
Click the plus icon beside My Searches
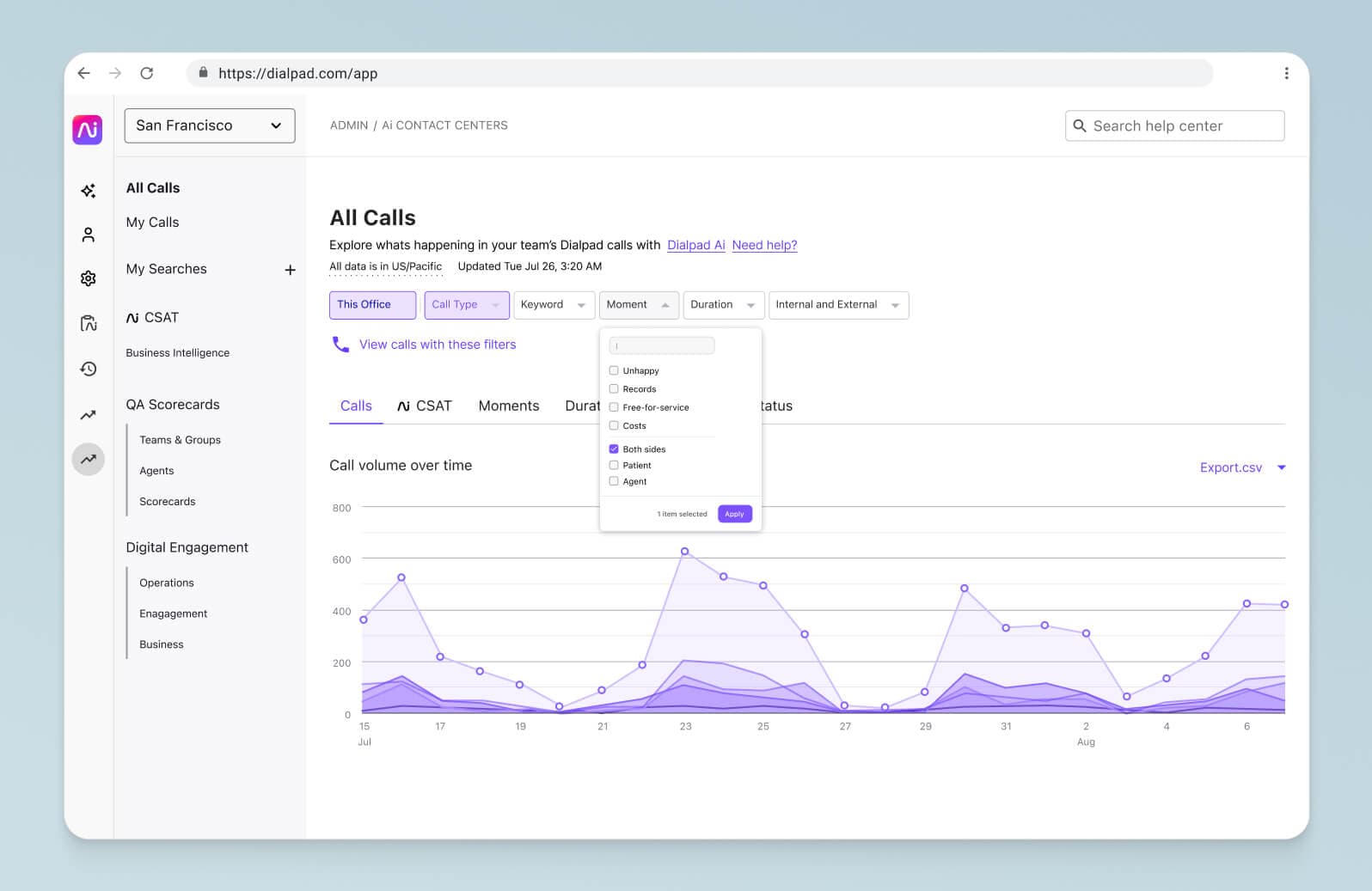(290, 270)
